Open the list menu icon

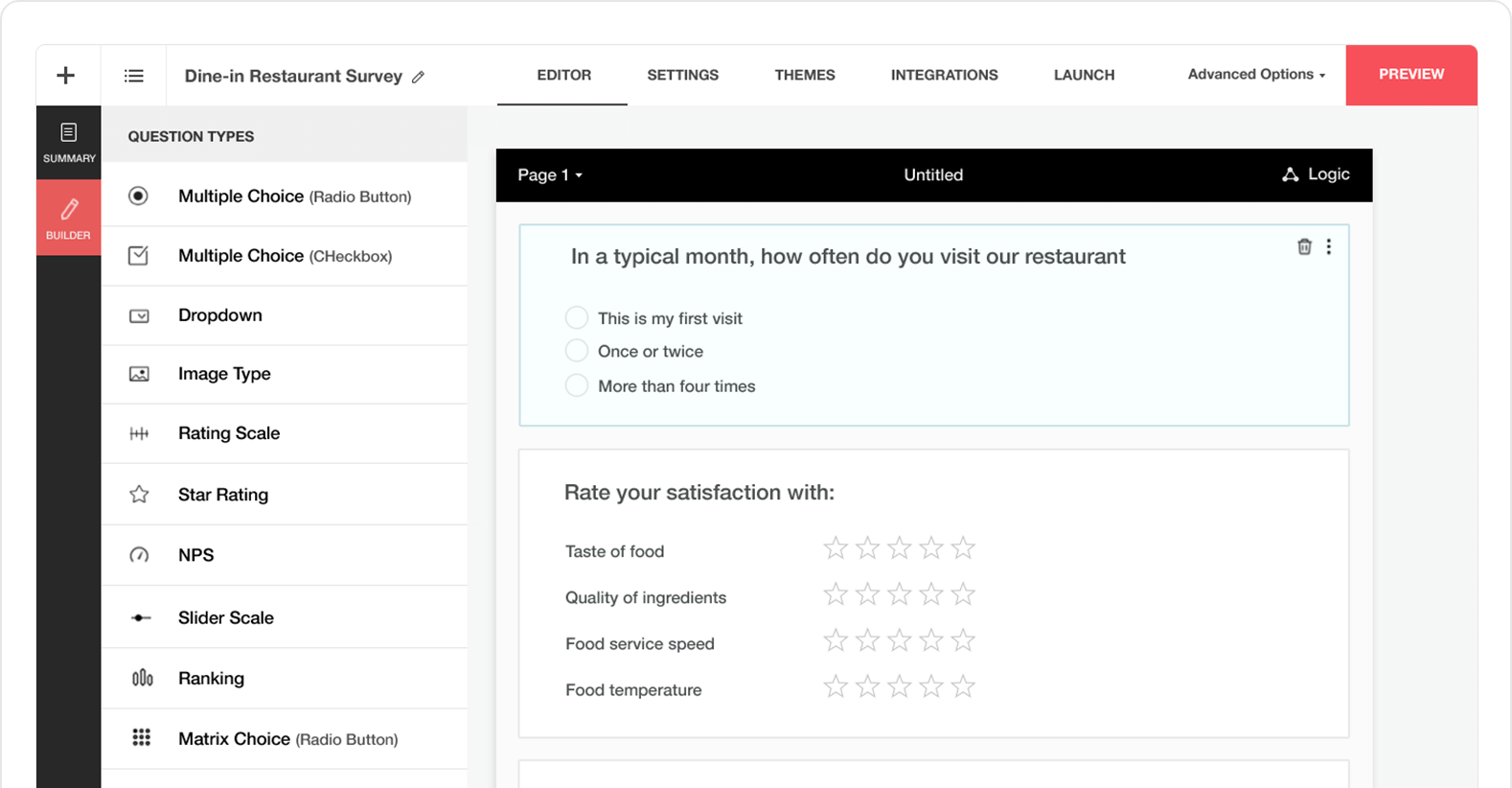[134, 76]
